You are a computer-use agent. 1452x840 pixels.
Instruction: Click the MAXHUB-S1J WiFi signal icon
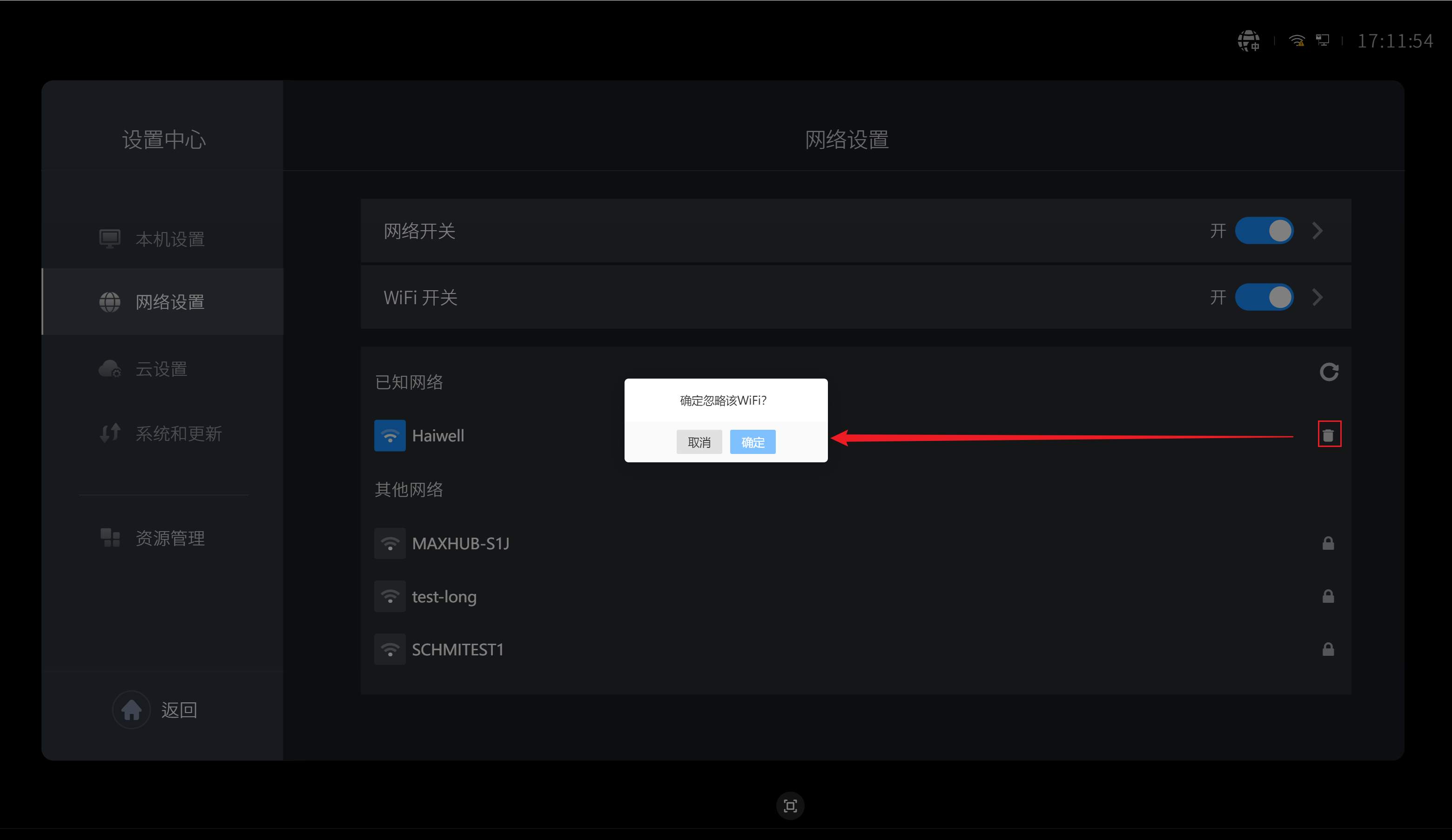tap(390, 543)
